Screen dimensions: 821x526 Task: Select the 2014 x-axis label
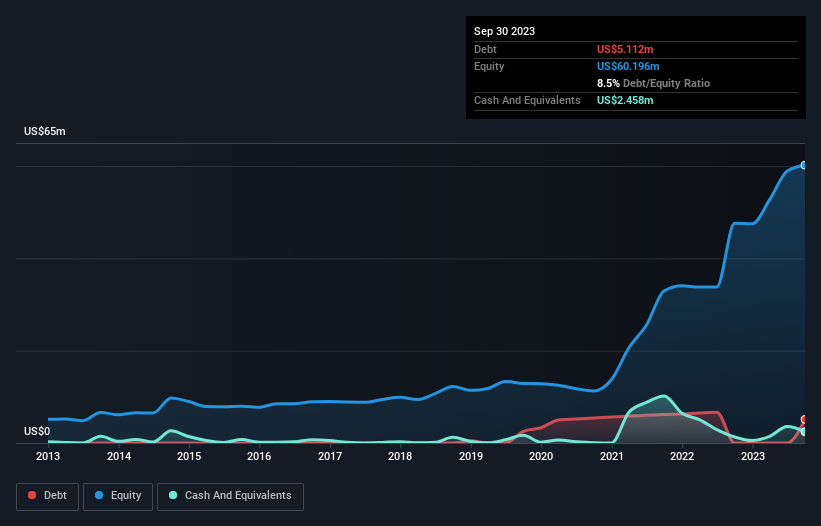click(x=119, y=456)
